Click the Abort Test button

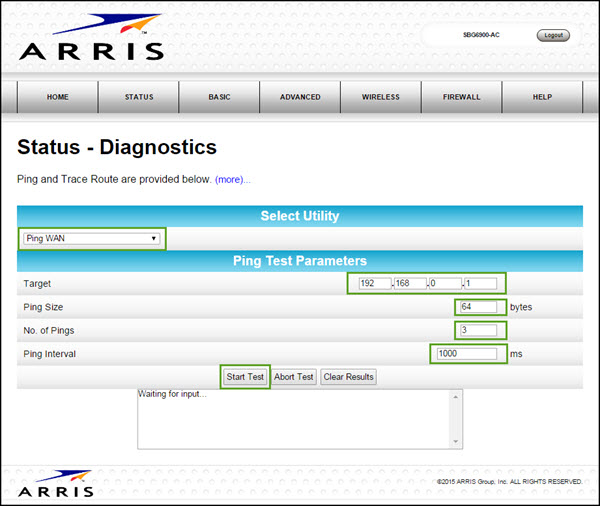(294, 377)
